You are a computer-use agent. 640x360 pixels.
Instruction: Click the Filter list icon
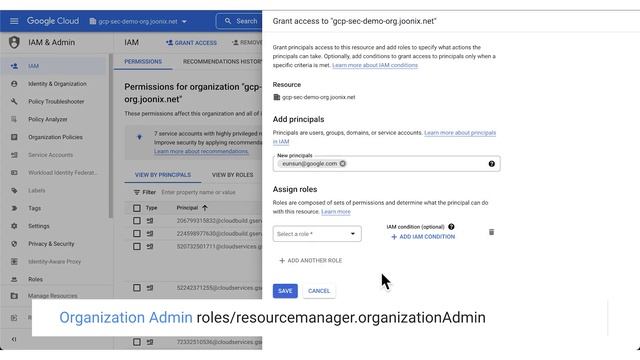point(137,192)
